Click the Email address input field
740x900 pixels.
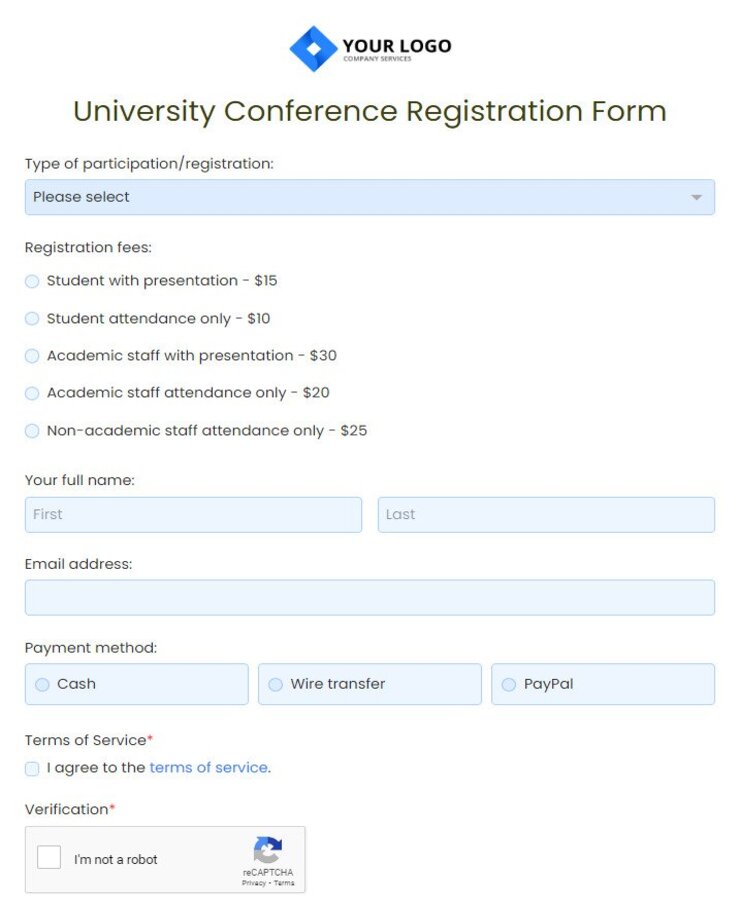tap(370, 597)
